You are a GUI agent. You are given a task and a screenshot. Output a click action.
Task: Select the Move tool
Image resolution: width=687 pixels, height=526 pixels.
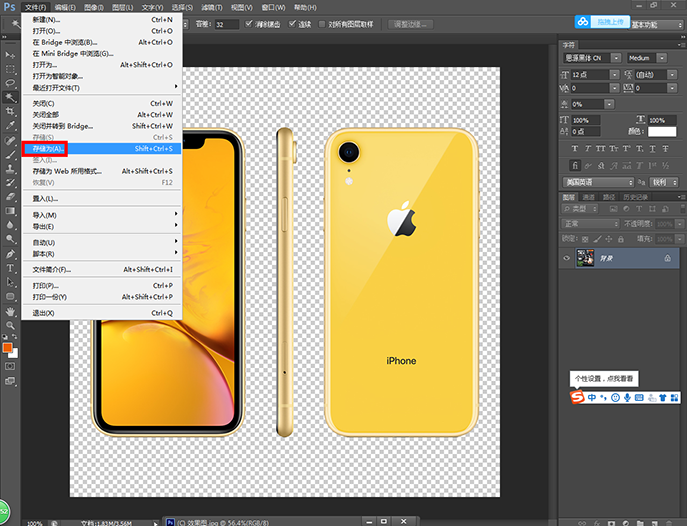coord(10,55)
